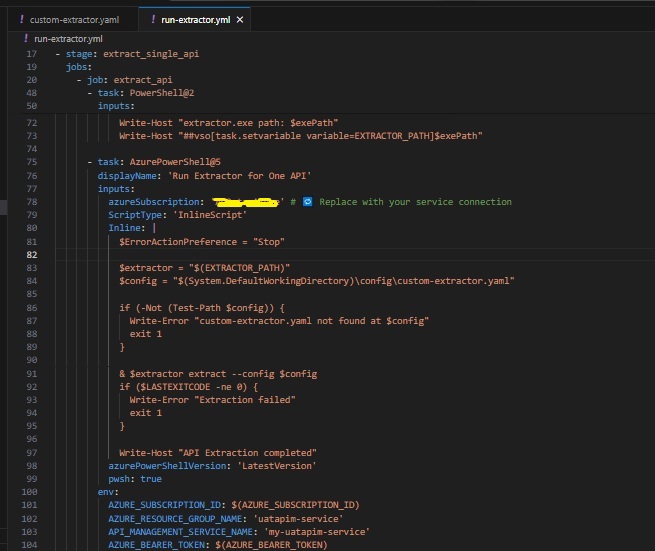Click AZURE_BEARER_TOKEN env line

tap(218, 545)
